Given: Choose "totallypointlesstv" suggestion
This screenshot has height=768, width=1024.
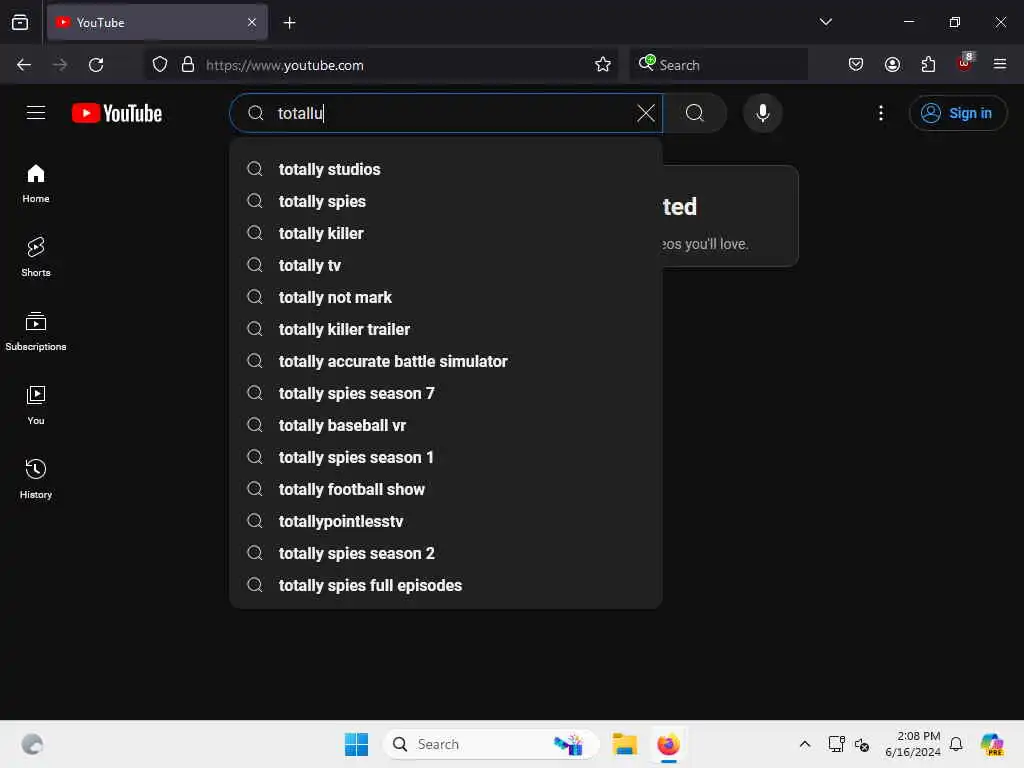Looking at the screenshot, I should pyautogui.click(x=446, y=521).
